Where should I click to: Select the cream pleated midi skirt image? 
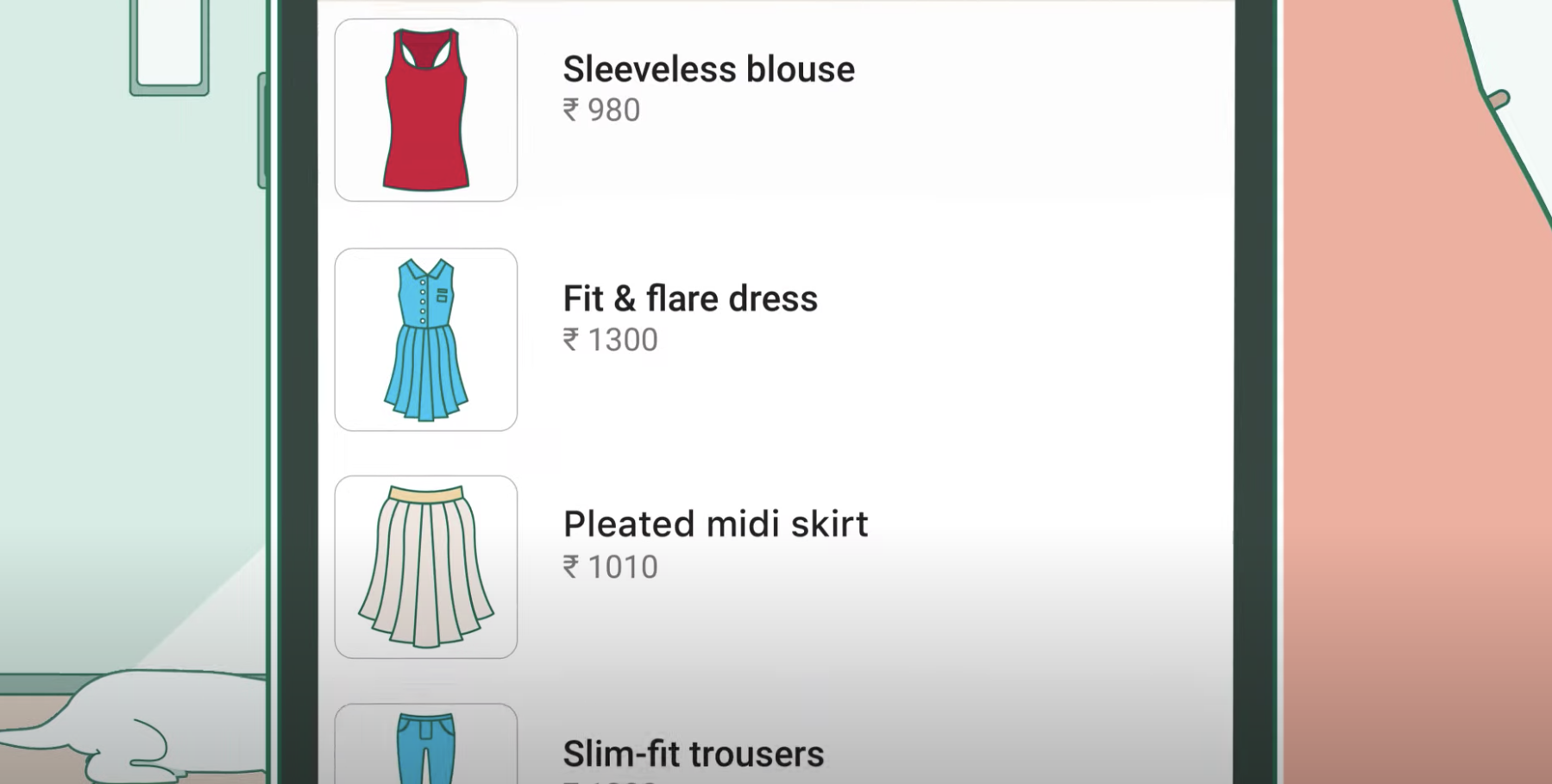(426, 567)
